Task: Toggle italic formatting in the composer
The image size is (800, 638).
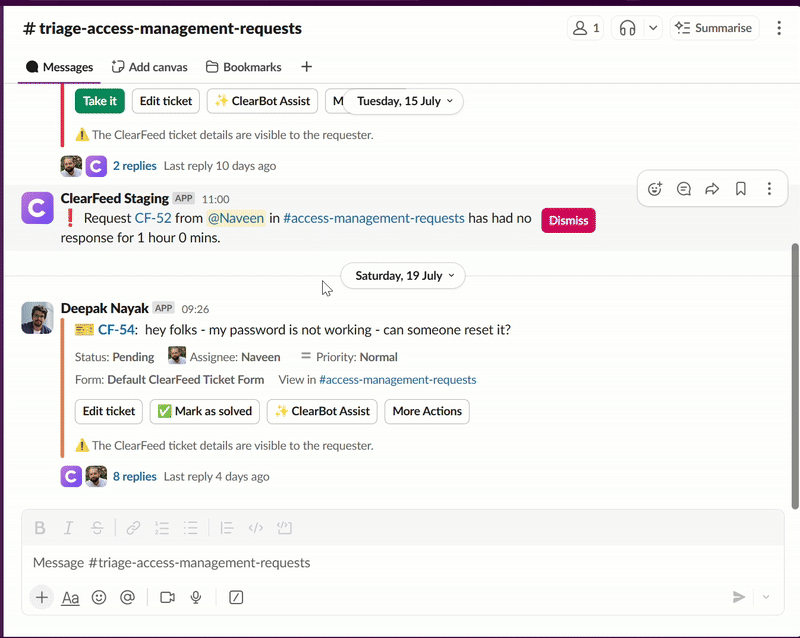Action: pyautogui.click(x=68, y=528)
